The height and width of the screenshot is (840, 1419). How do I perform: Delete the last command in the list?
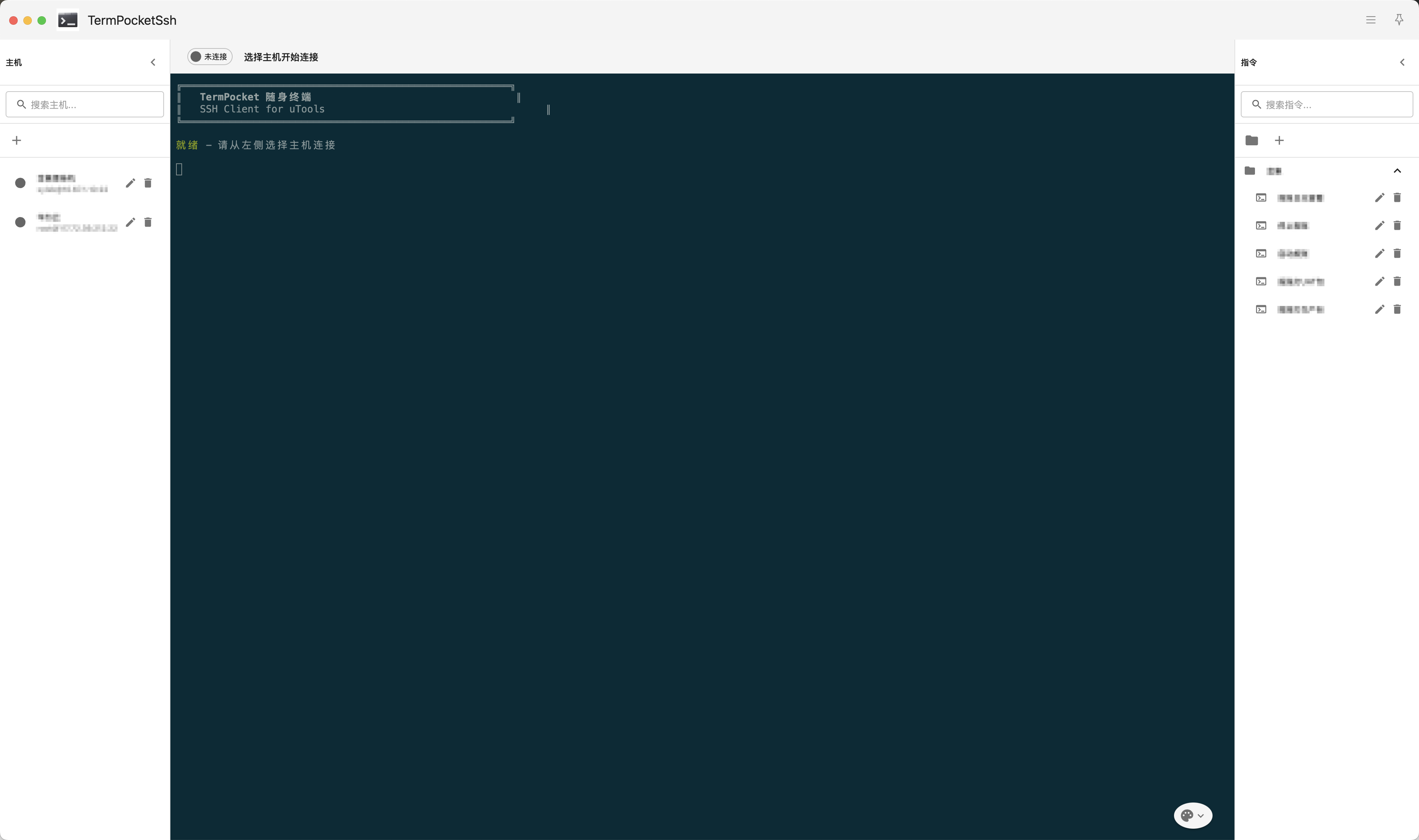coord(1397,309)
